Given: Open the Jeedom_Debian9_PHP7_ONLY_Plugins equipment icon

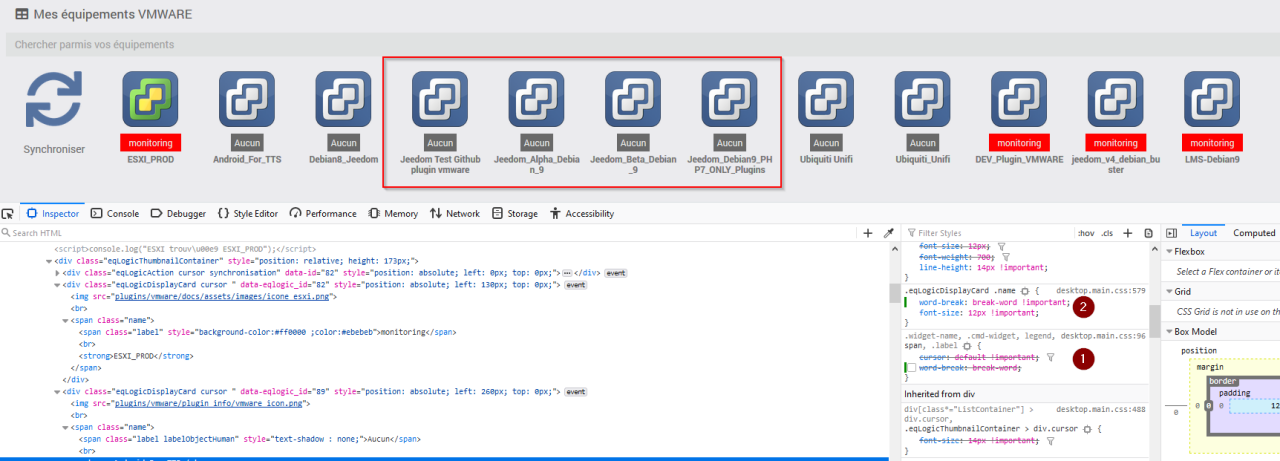Looking at the screenshot, I should click(729, 99).
